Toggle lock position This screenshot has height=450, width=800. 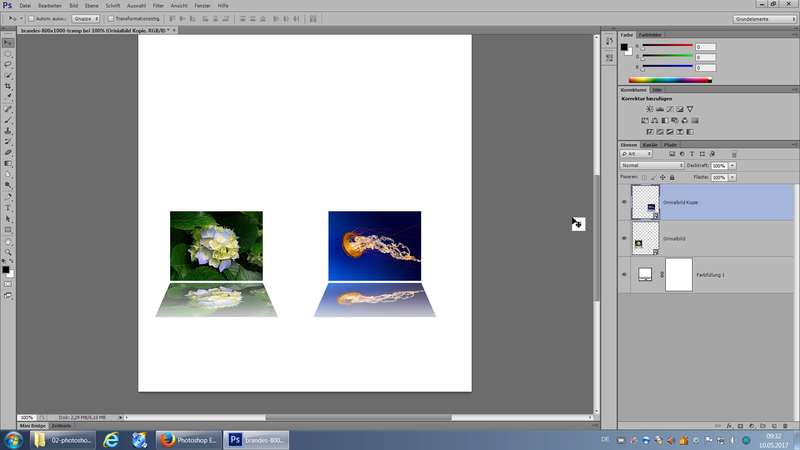coord(663,178)
